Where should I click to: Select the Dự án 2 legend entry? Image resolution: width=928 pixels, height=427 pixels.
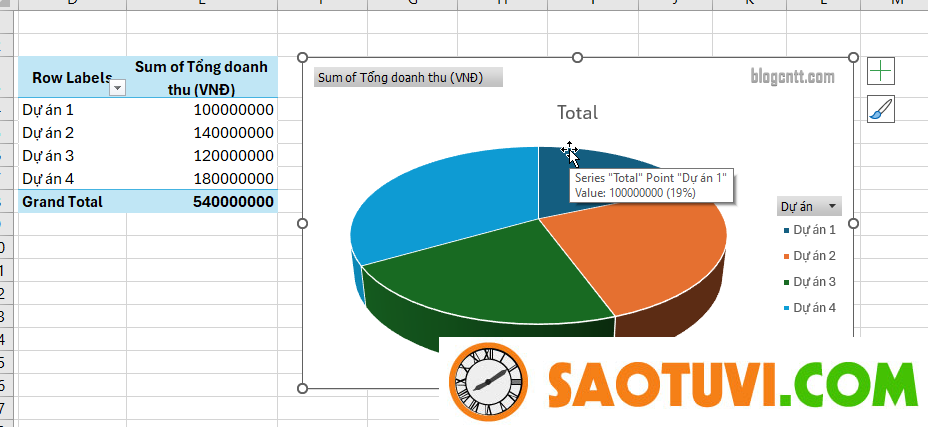coord(814,256)
